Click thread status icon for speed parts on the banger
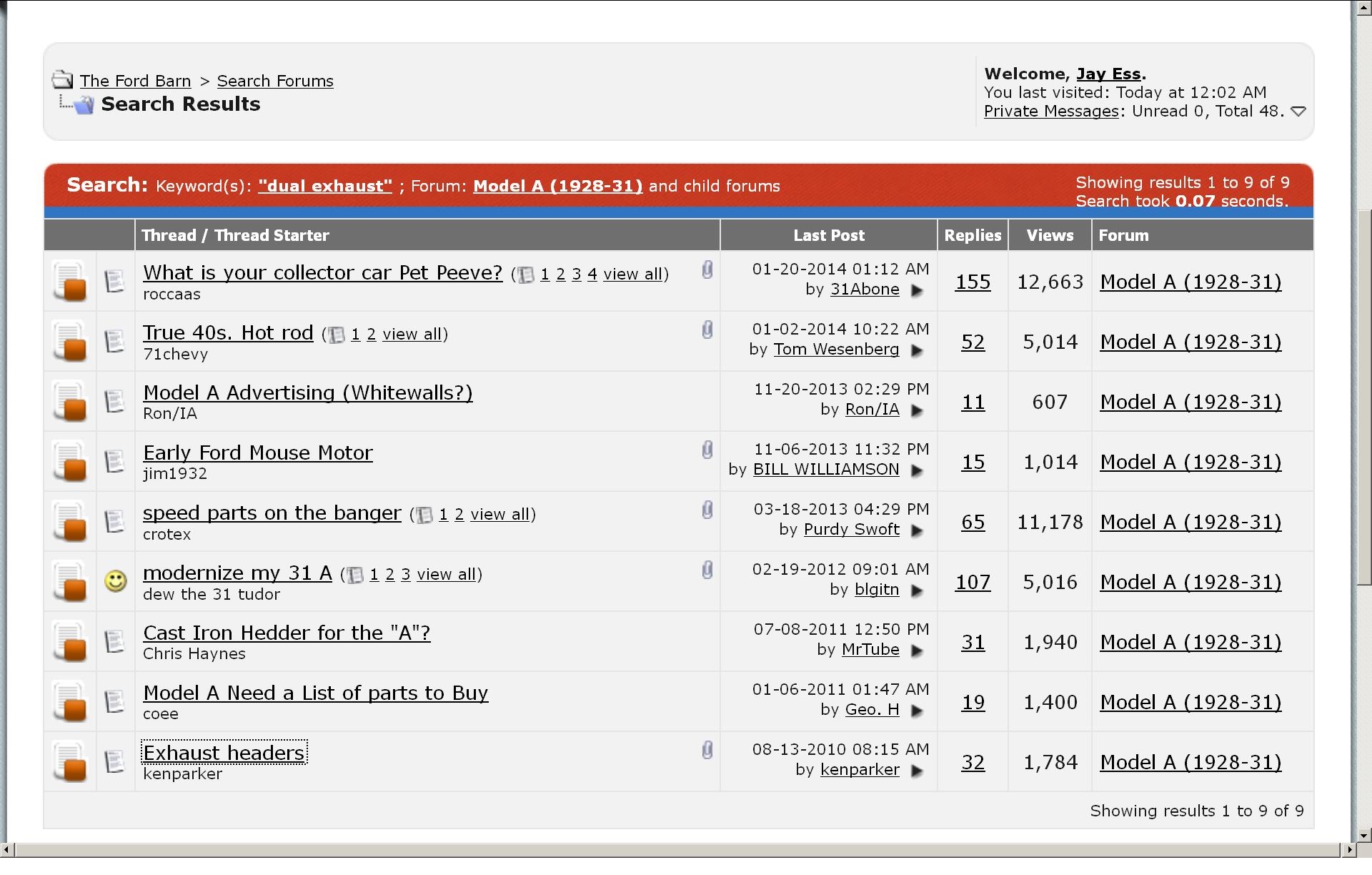 pyautogui.click(x=70, y=521)
